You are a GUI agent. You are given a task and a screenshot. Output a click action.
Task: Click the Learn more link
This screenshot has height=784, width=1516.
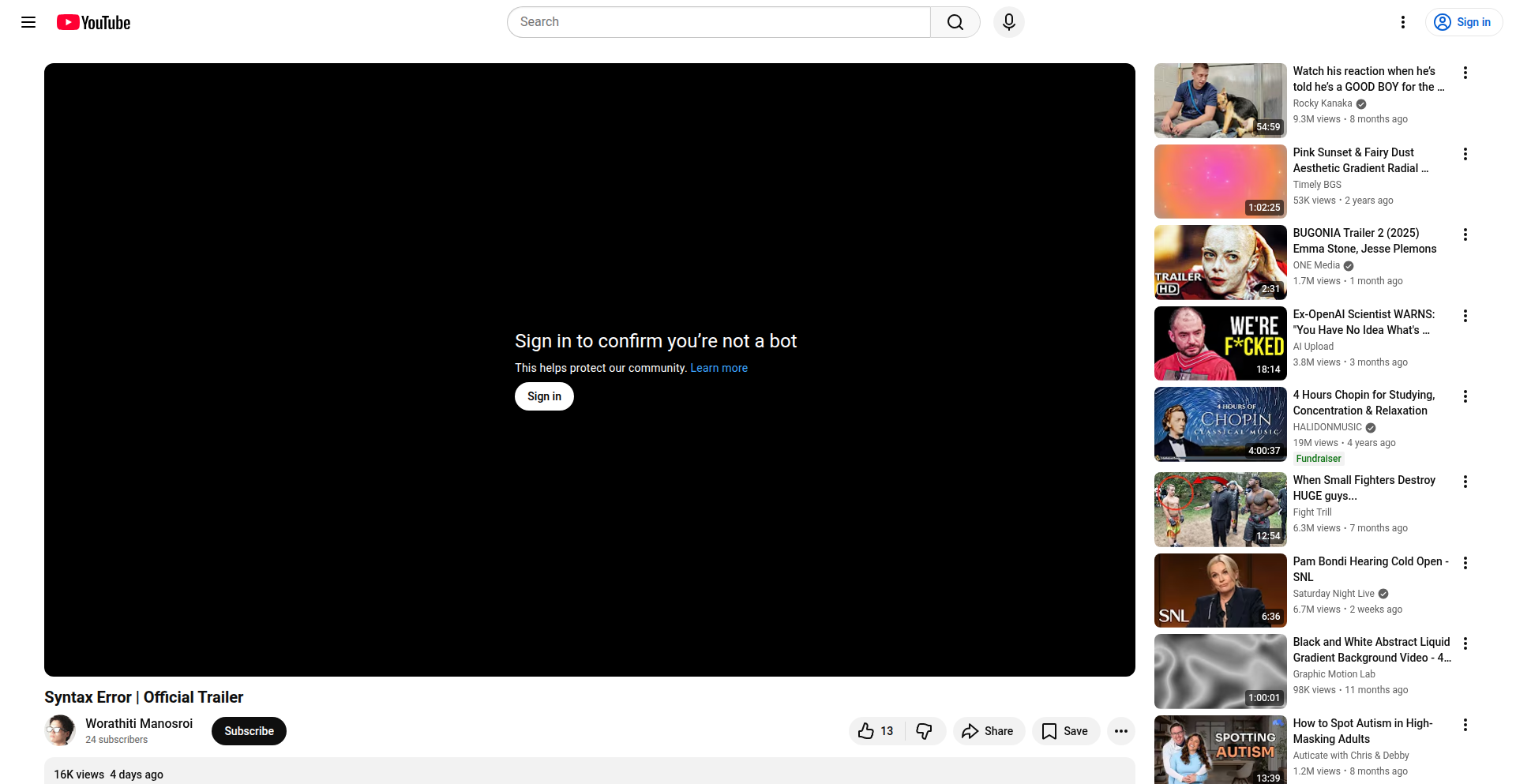[x=719, y=368]
